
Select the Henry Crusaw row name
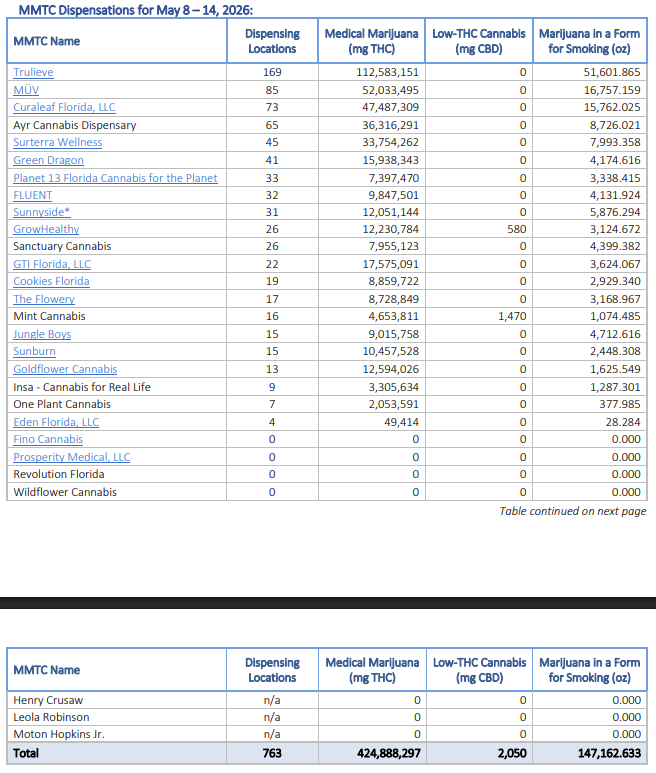click(48, 700)
